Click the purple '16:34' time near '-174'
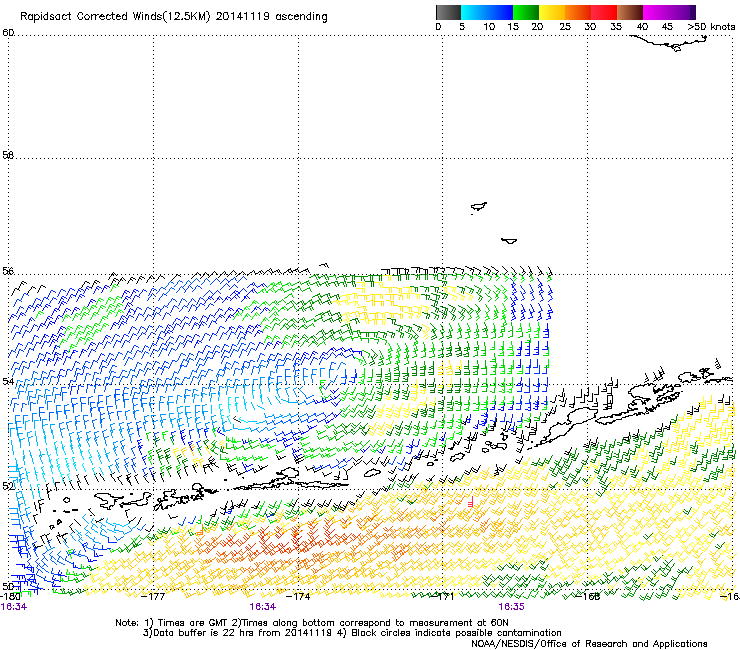Image resolution: width=740 pixels, height=650 pixels. (263, 607)
